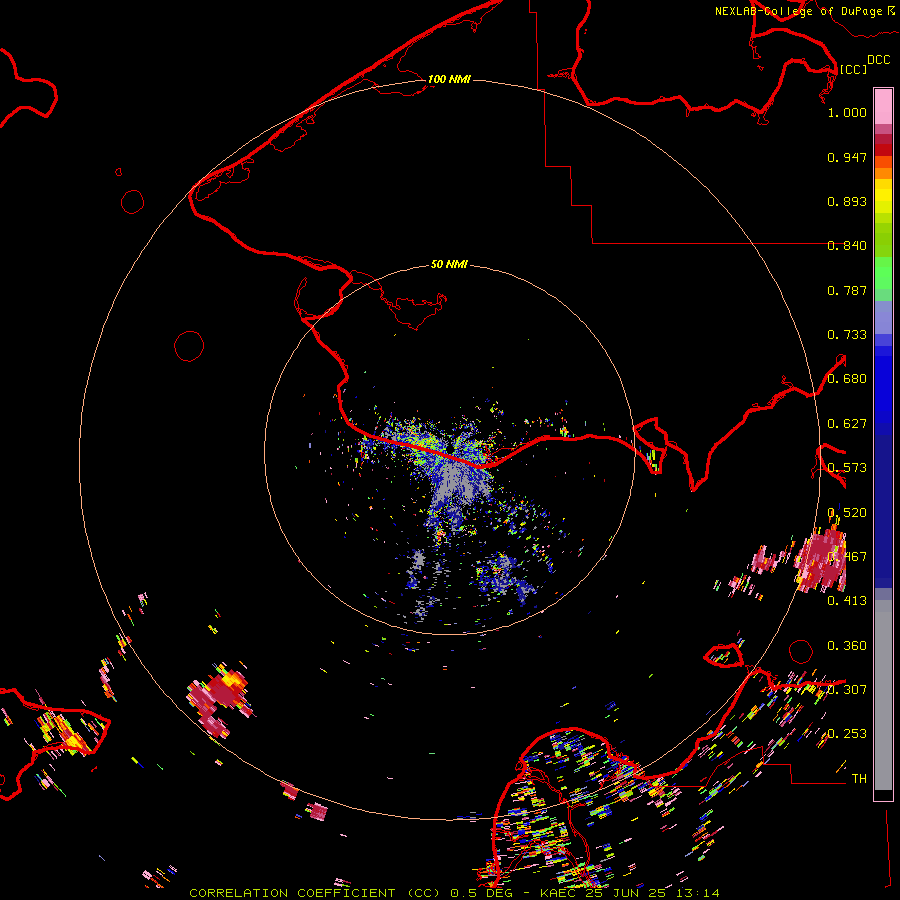Click the 0.840 scale value
This screenshot has width=900, height=900.
coord(847,246)
